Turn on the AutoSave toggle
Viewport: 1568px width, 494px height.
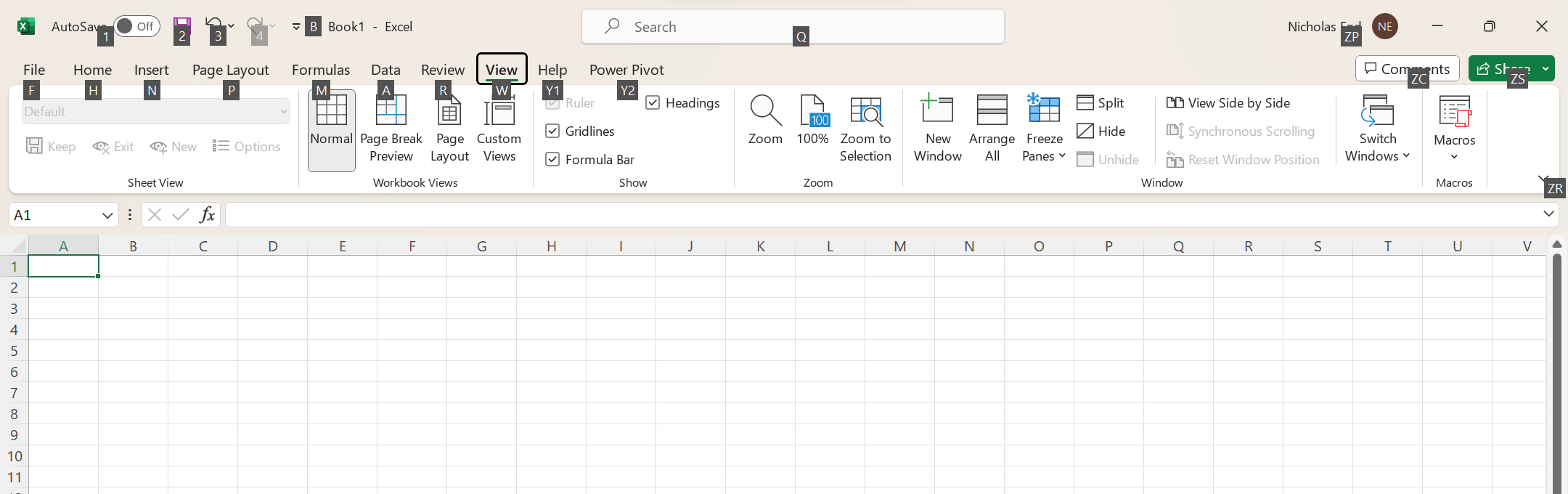(136, 27)
